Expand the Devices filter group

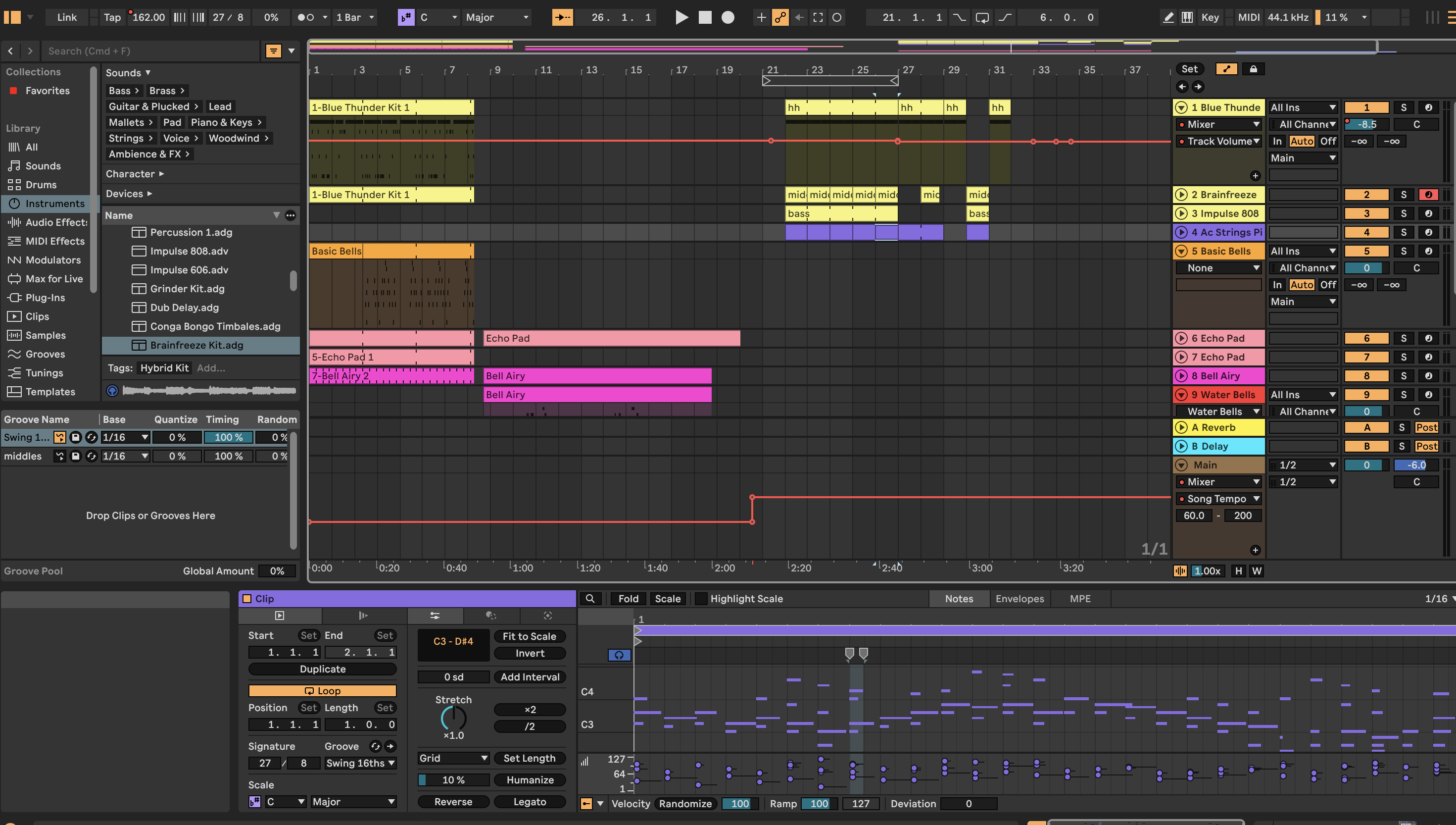pyautogui.click(x=129, y=194)
